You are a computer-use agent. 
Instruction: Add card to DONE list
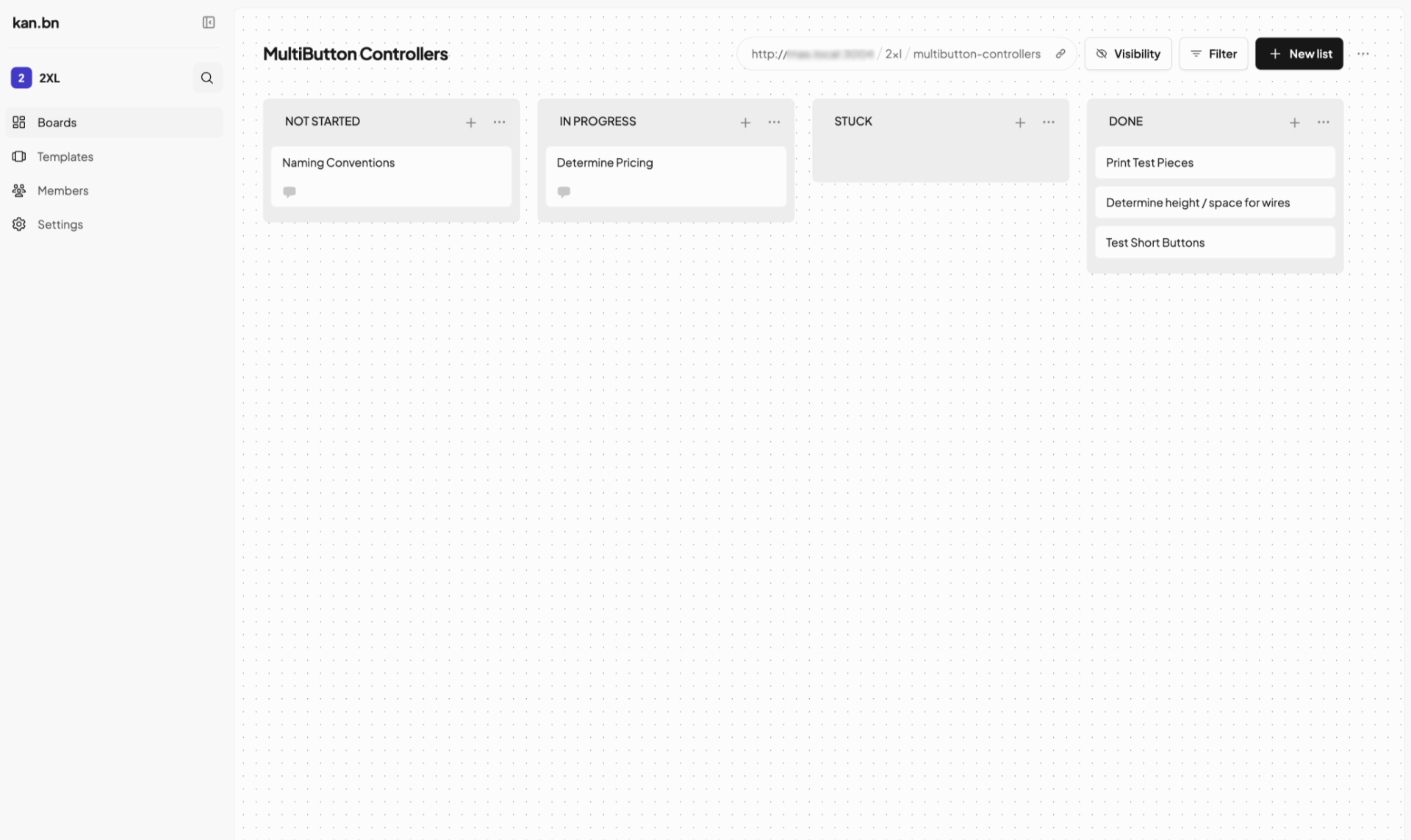(1295, 122)
